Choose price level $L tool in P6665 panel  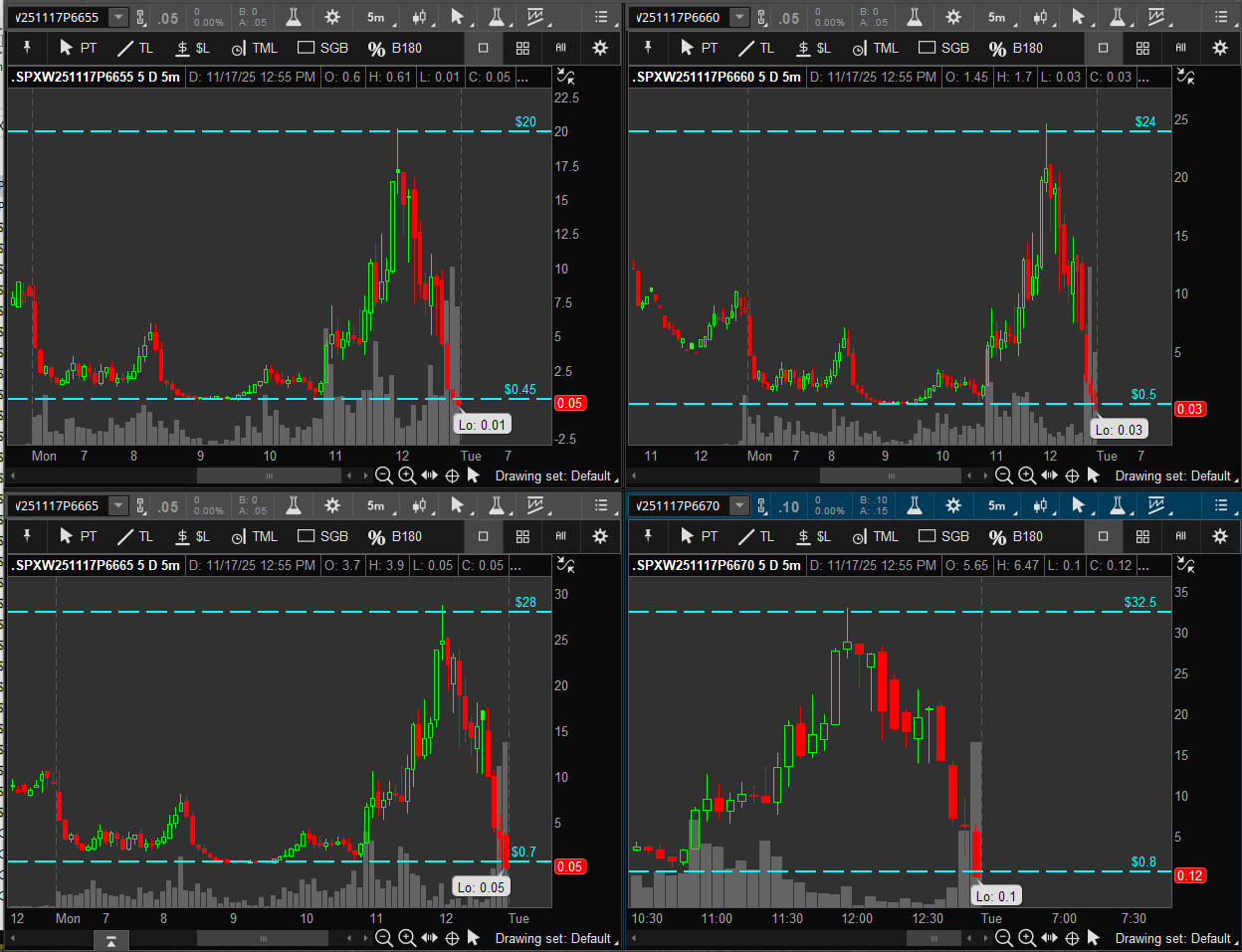tap(192, 536)
